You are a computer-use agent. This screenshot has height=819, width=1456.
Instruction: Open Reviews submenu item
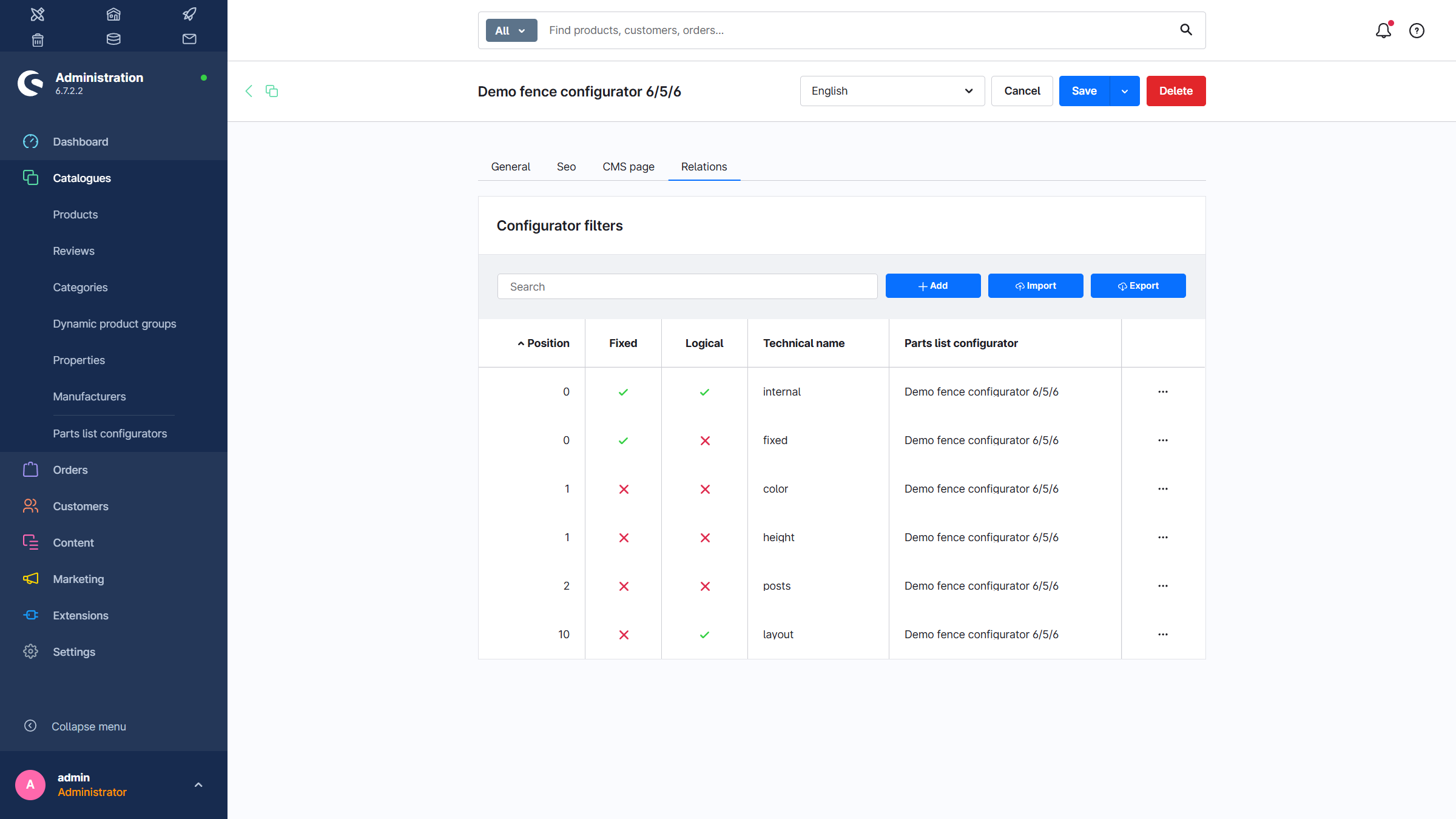[x=73, y=251]
